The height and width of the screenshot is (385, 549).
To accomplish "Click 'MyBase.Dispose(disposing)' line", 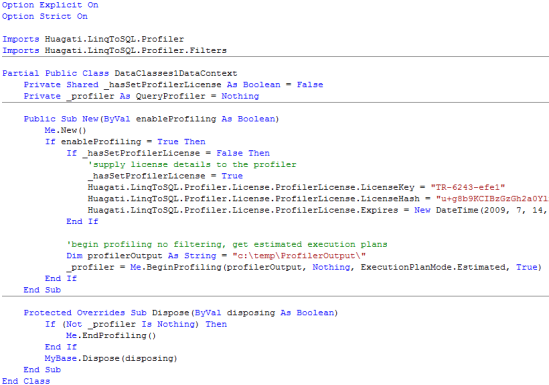I will tap(111, 358).
